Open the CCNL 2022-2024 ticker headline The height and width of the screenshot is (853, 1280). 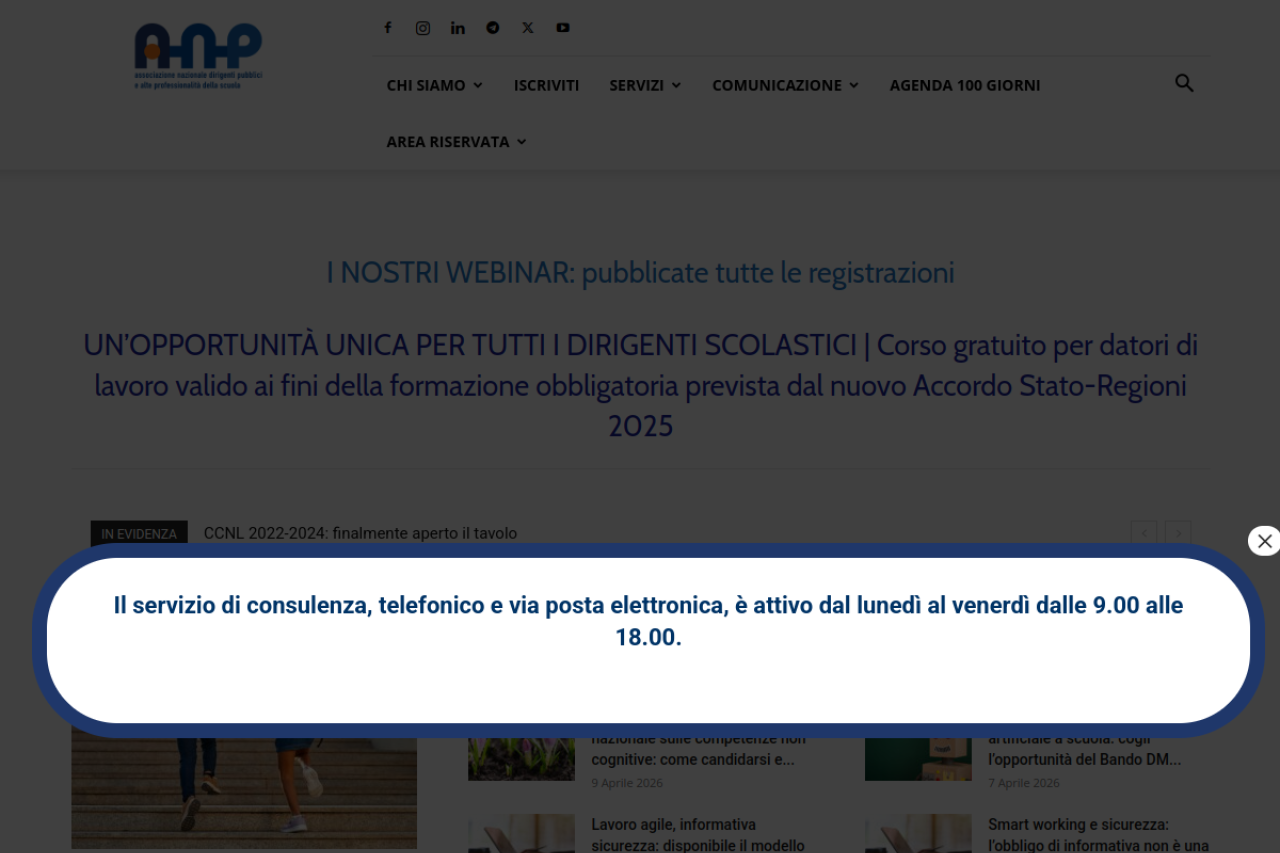[x=360, y=533]
